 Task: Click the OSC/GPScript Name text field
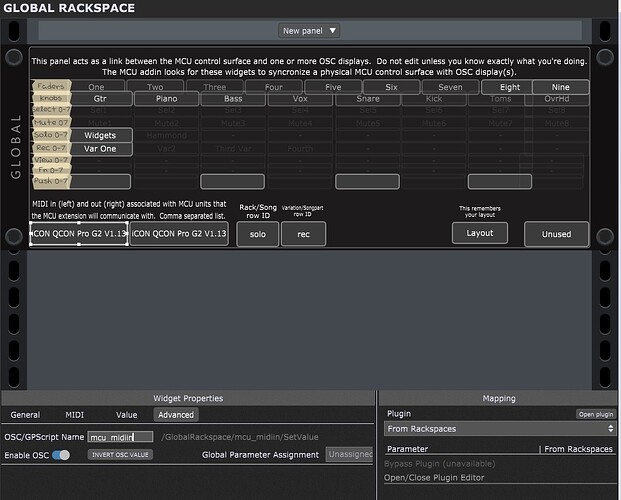120,437
